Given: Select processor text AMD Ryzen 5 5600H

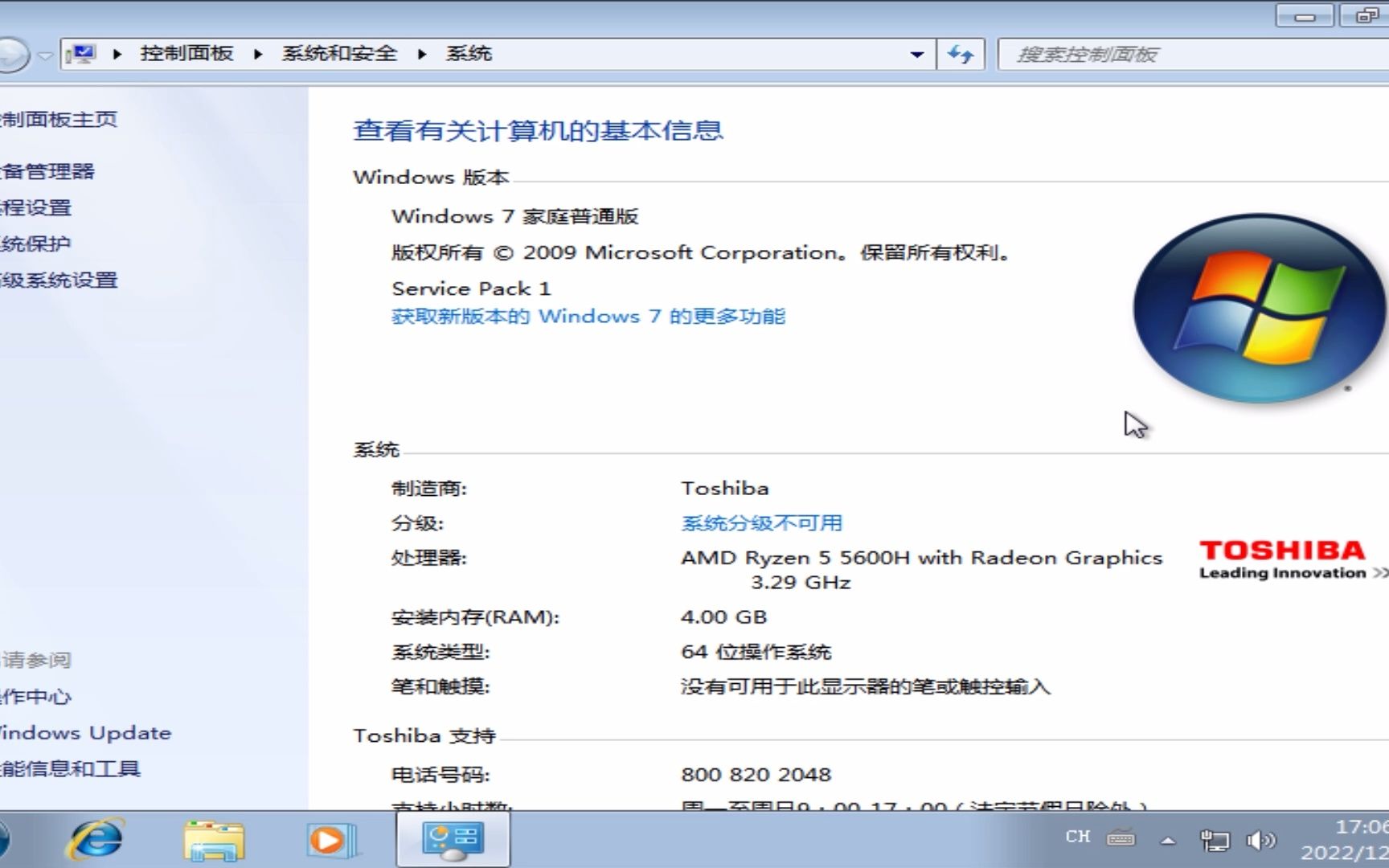Looking at the screenshot, I should click(922, 558).
